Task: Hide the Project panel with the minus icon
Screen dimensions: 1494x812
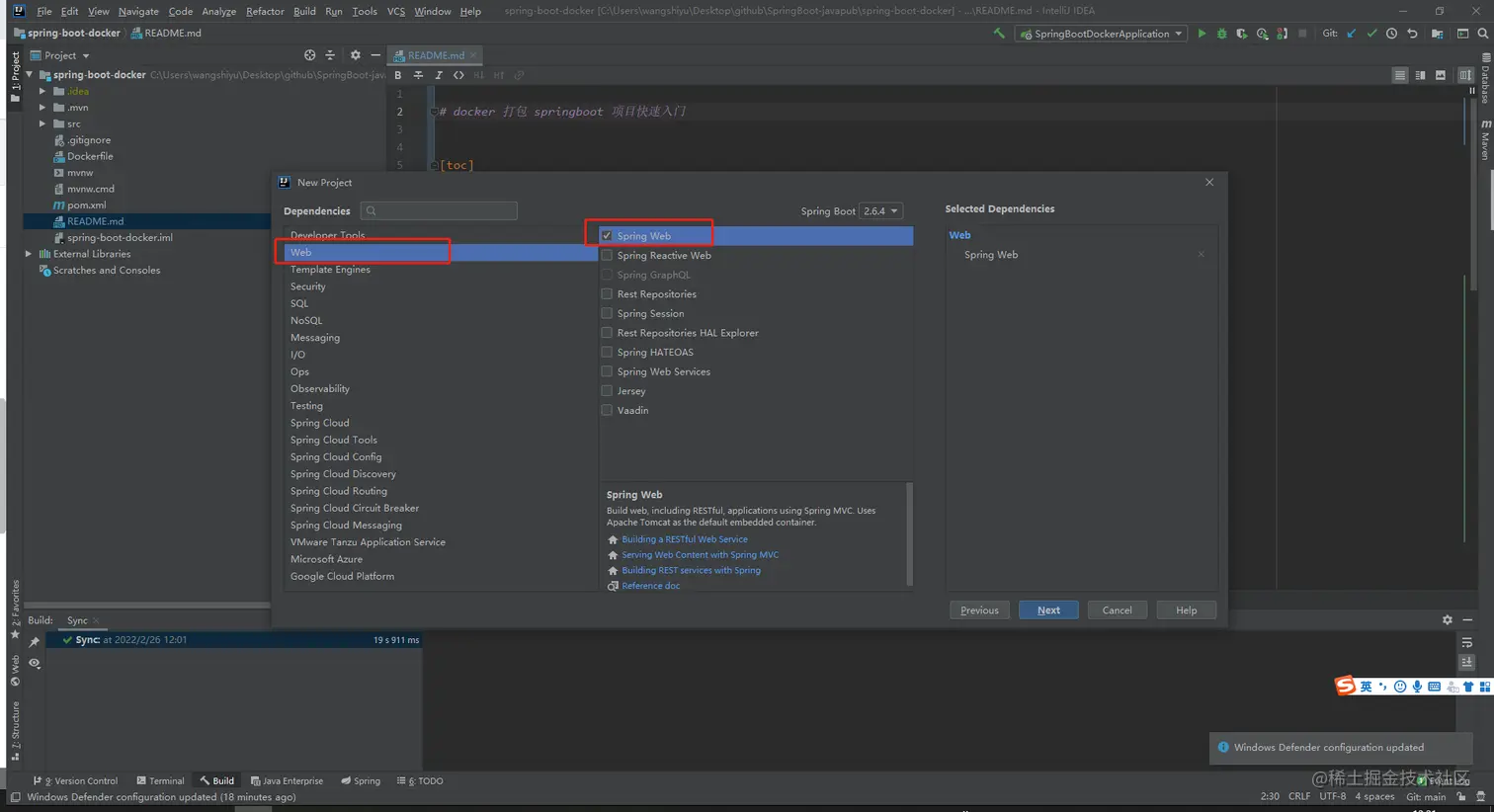Action: [x=375, y=55]
